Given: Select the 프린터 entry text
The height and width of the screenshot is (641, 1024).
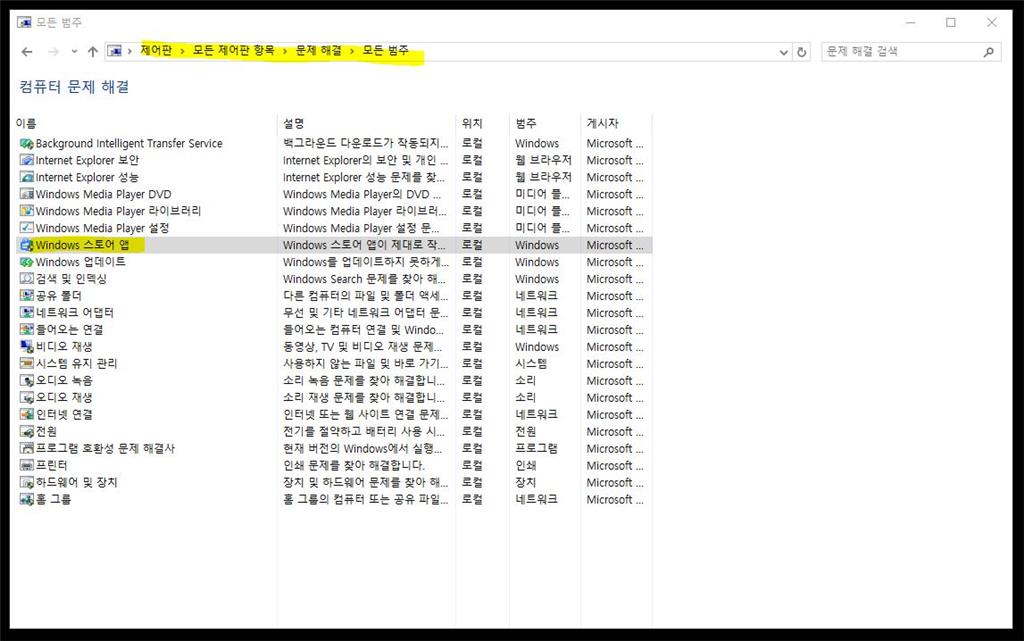Looking at the screenshot, I should click(x=52, y=466).
